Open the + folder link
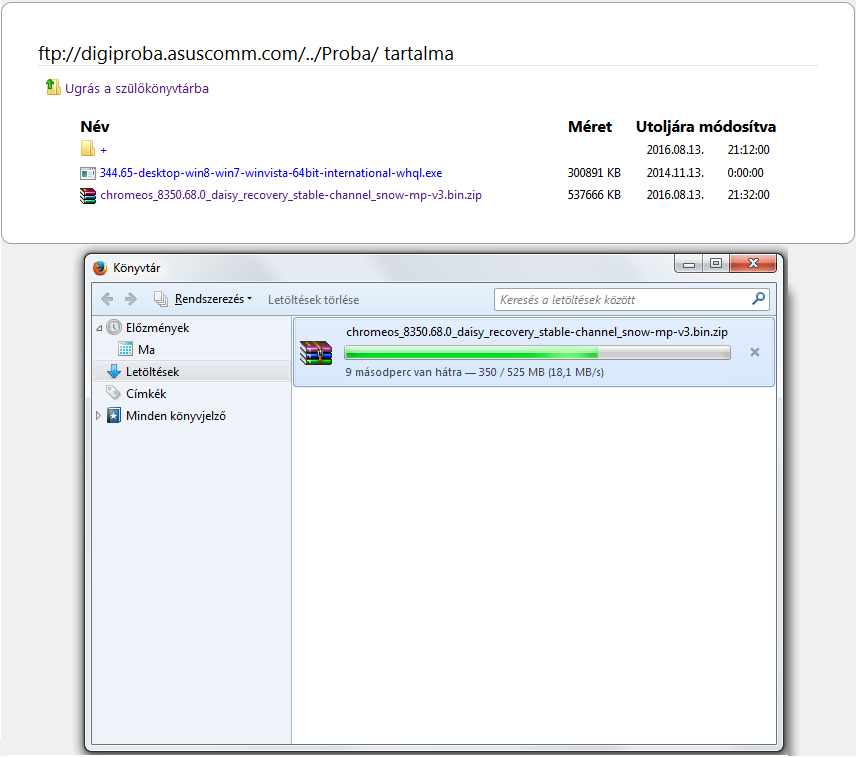Screen dimensions: 857x758 tap(103, 150)
